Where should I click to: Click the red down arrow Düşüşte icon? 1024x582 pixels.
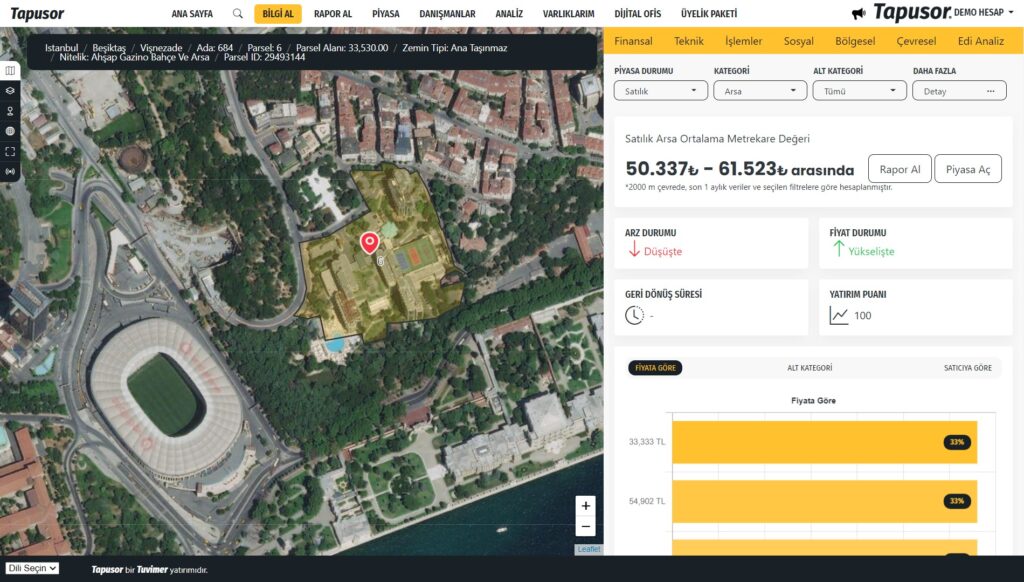(x=633, y=249)
